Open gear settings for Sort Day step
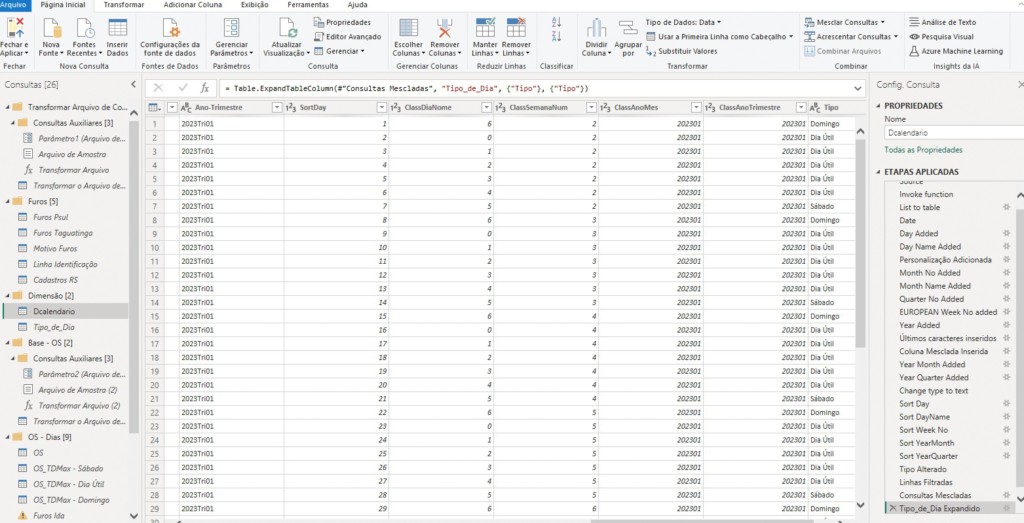Image resolution: width=1024 pixels, height=523 pixels. pos(1006,404)
